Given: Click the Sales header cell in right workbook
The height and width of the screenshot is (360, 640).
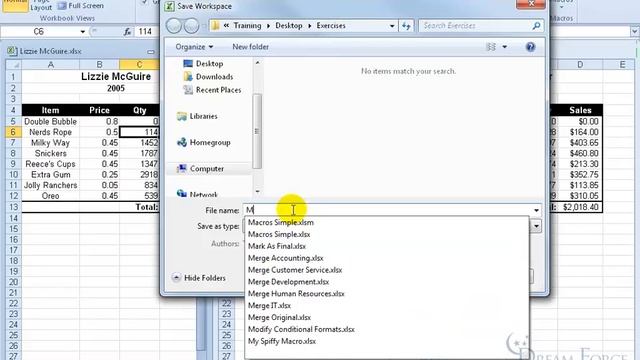Looking at the screenshot, I should point(580,110).
